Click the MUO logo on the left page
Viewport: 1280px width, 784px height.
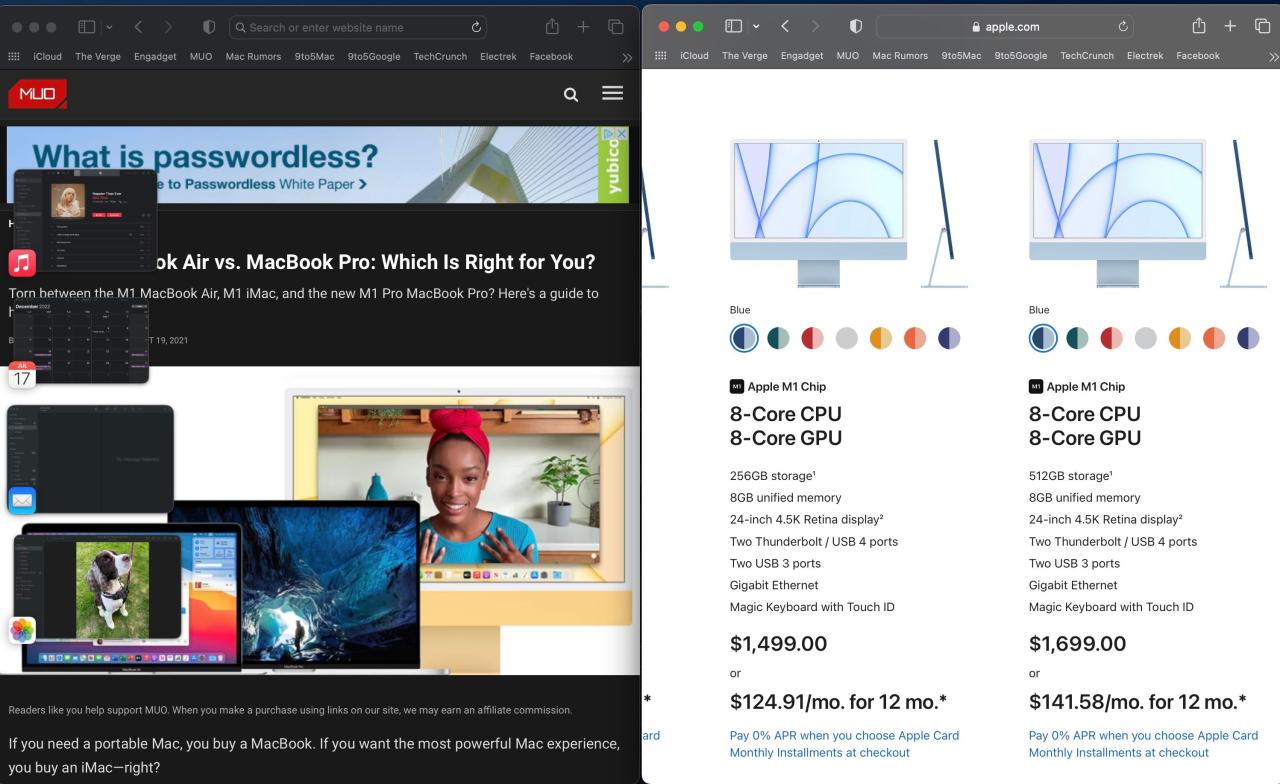click(38, 94)
